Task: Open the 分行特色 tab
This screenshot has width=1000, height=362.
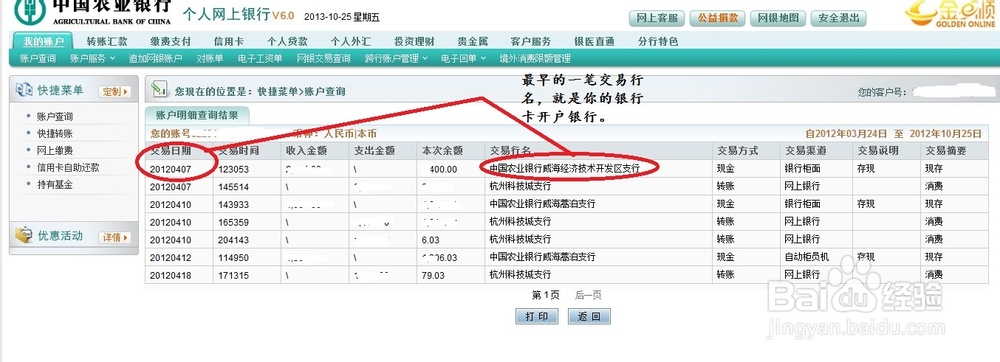Action: [x=658, y=41]
